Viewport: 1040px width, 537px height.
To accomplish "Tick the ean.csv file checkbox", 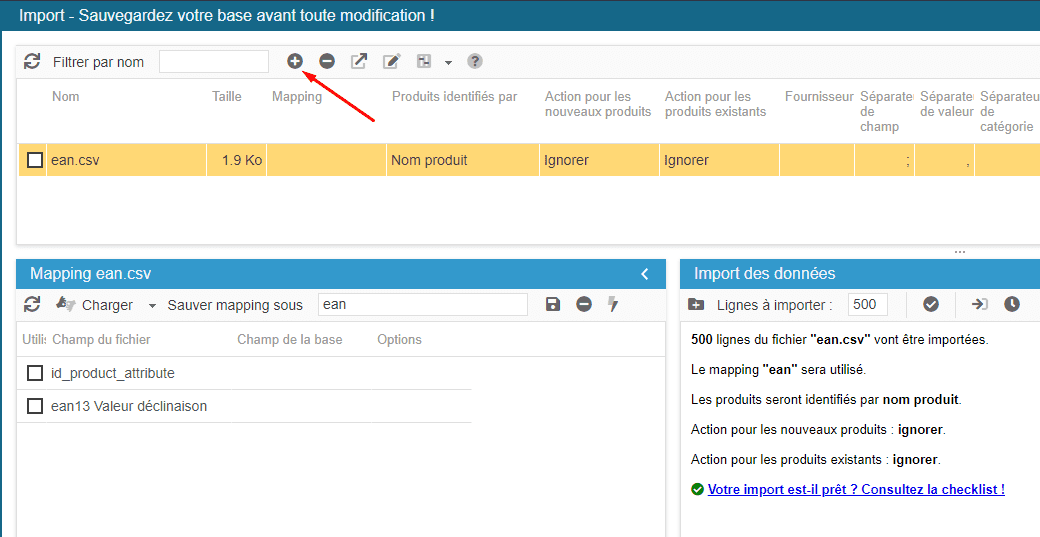I will pyautogui.click(x=35, y=160).
